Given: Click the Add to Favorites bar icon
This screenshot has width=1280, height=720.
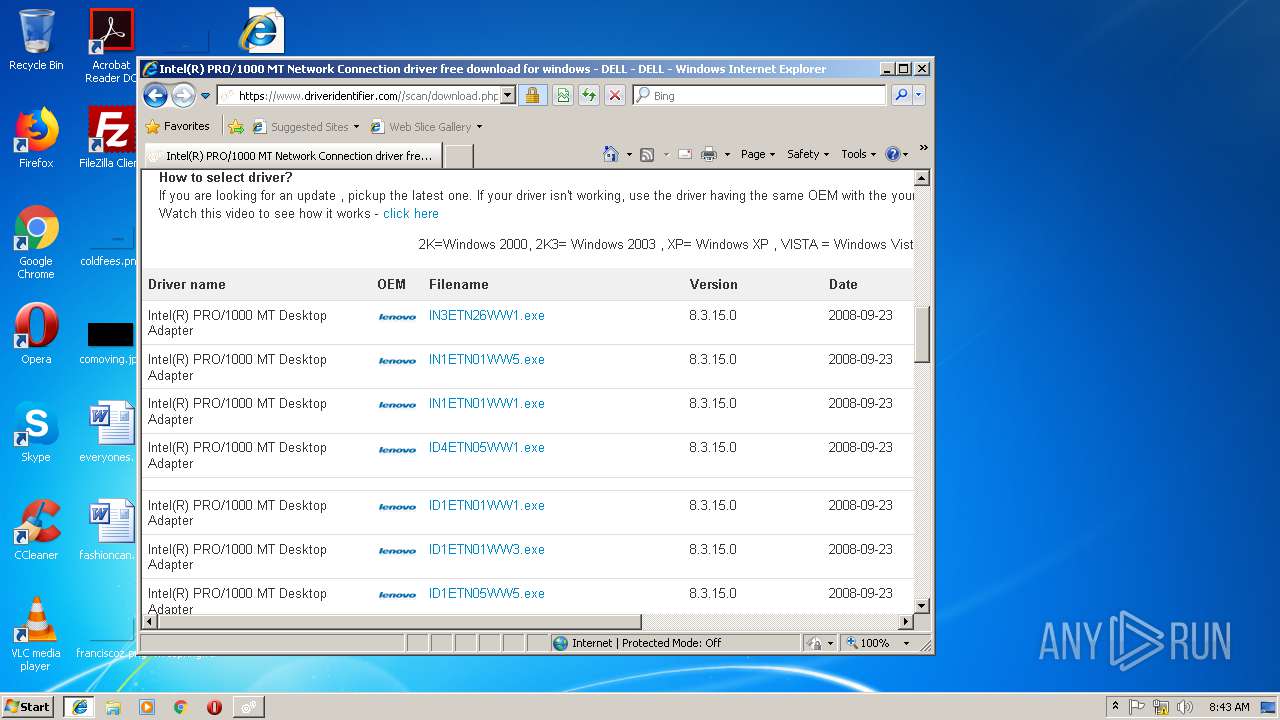Looking at the screenshot, I should (x=236, y=127).
